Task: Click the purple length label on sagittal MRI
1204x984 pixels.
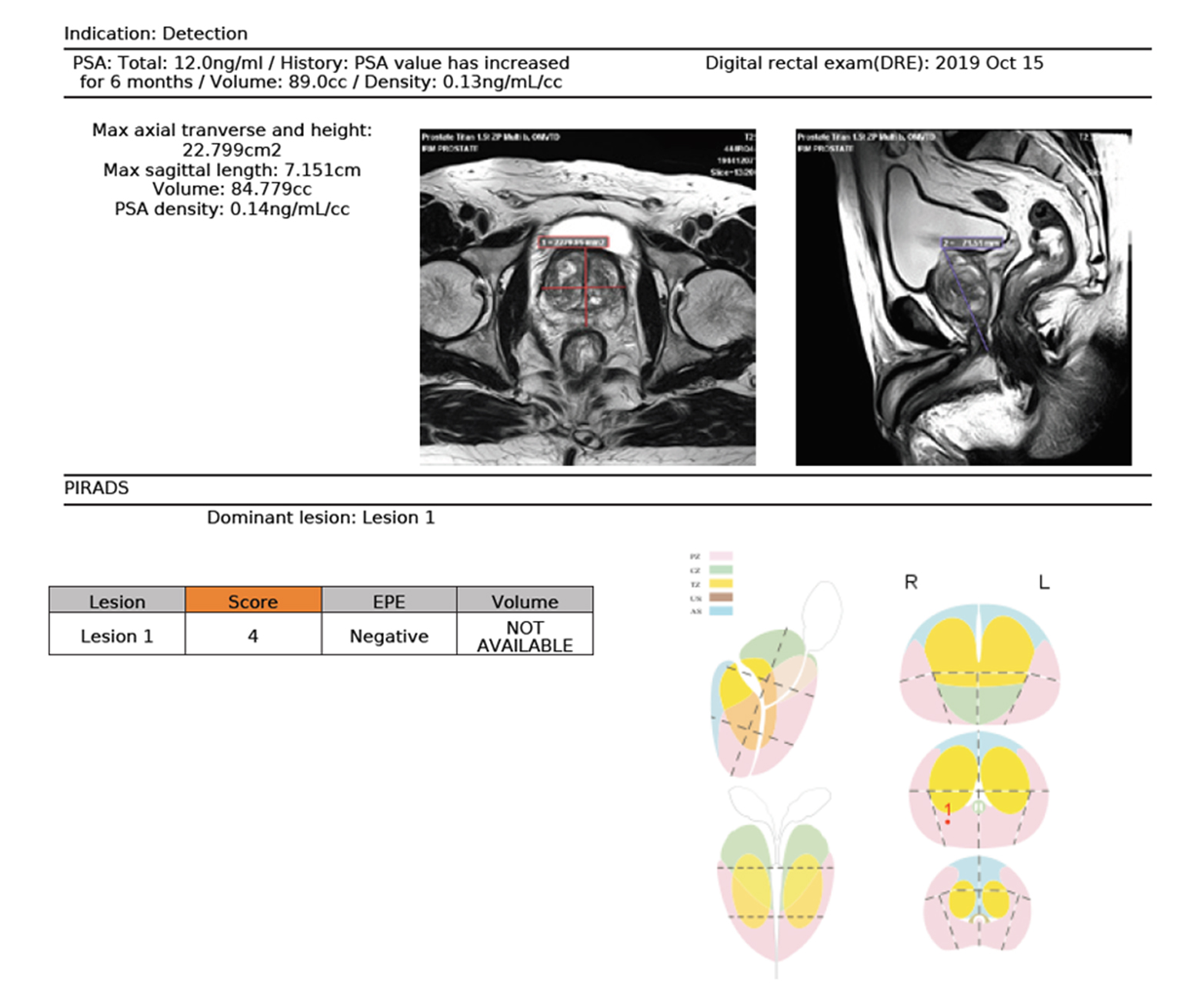Action: 972,243
